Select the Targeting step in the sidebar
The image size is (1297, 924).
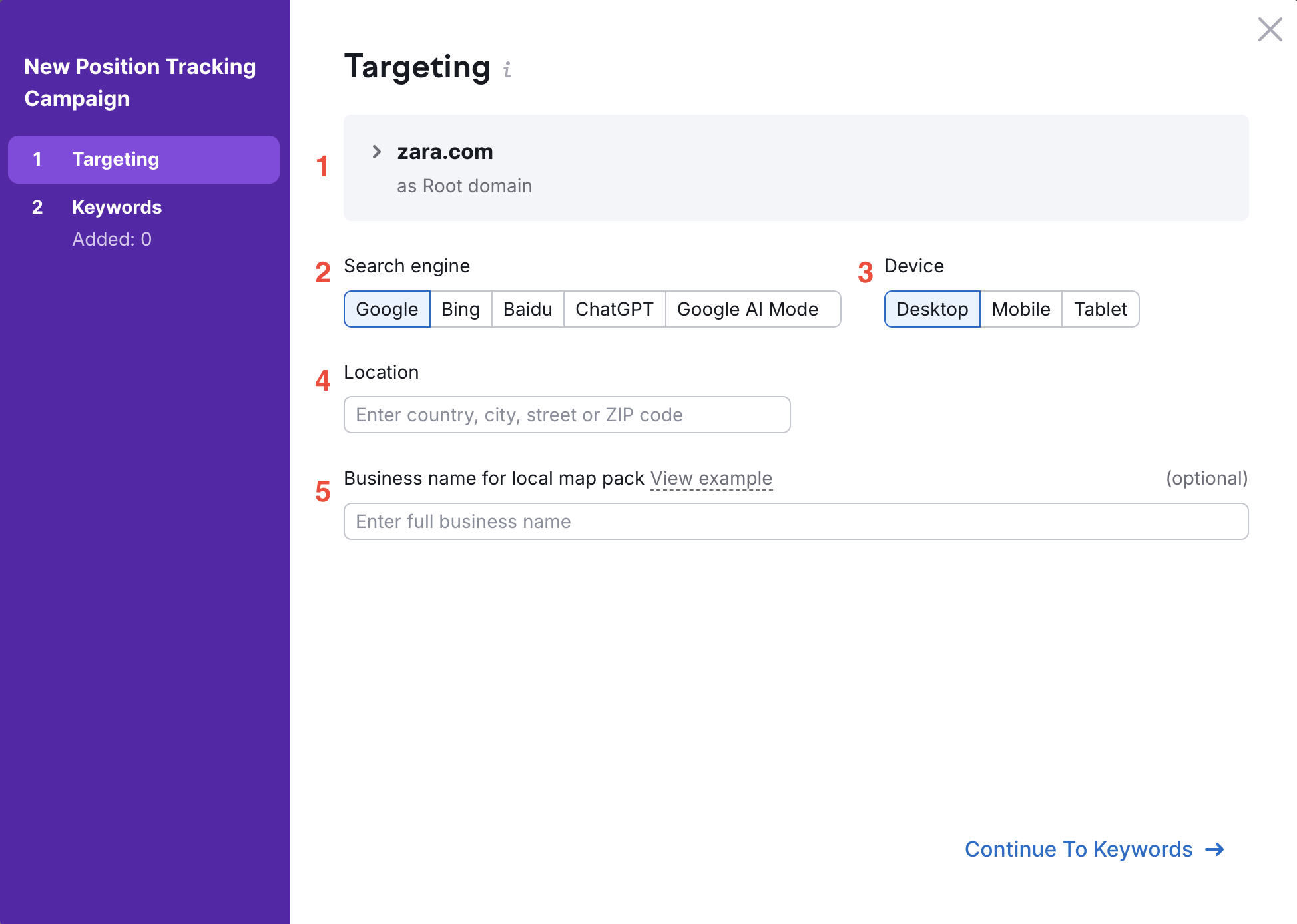pyautogui.click(x=115, y=159)
